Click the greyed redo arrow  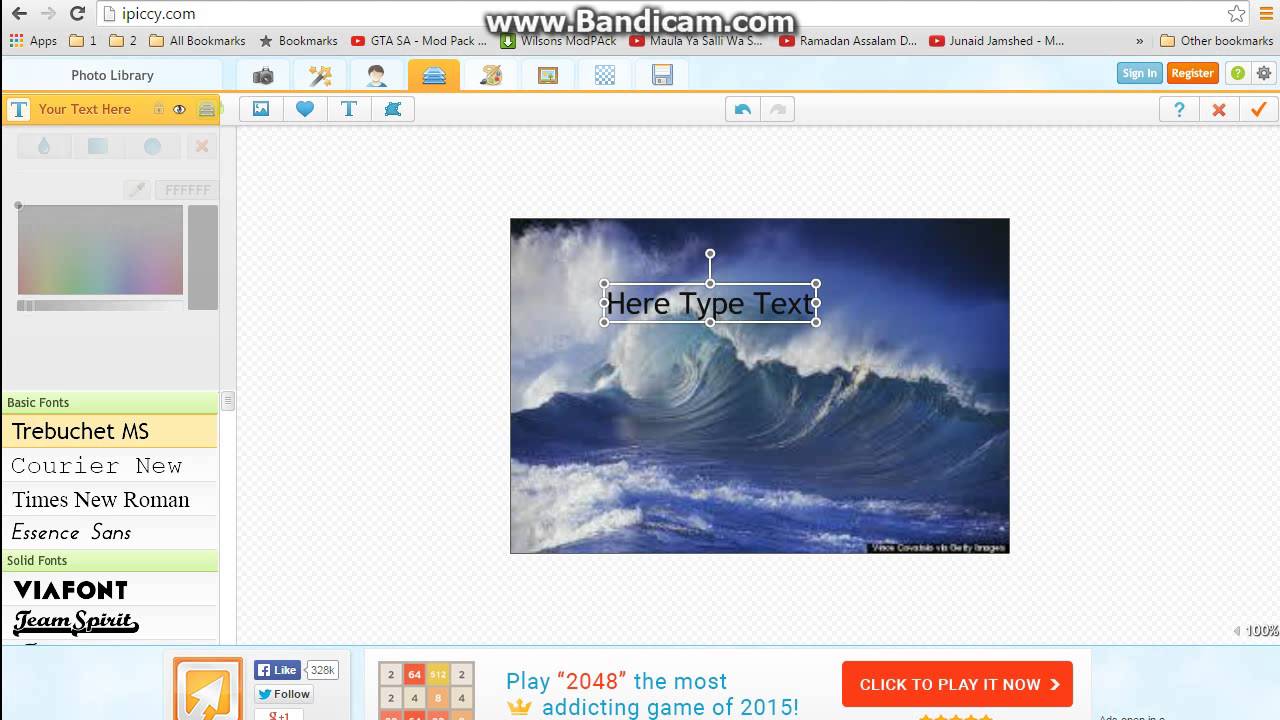point(777,109)
